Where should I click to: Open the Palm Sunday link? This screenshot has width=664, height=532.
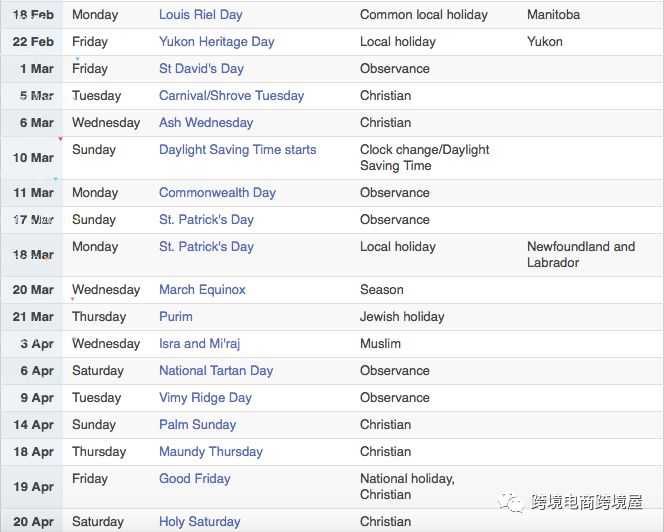pyautogui.click(x=198, y=425)
